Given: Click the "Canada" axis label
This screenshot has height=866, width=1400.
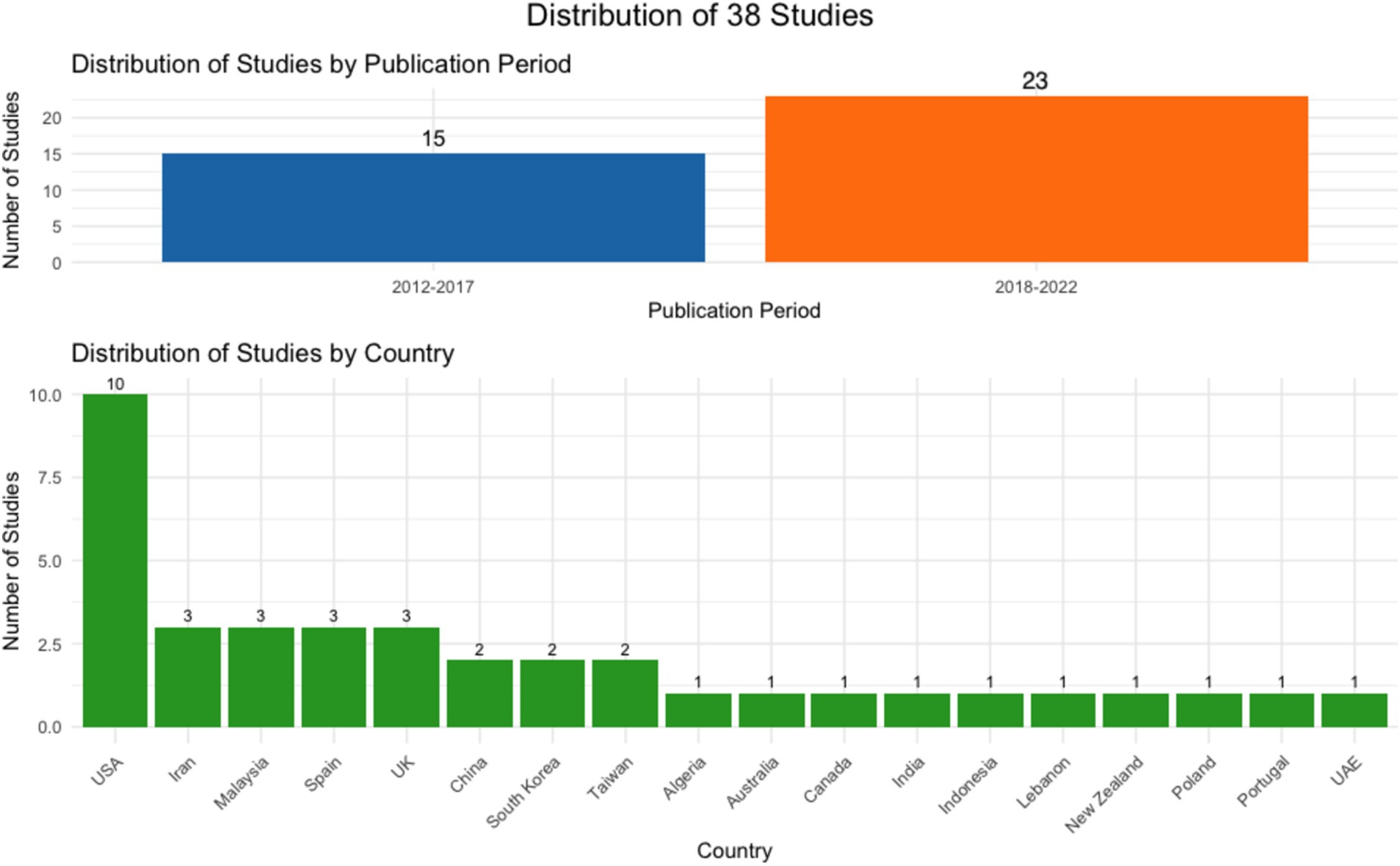Looking at the screenshot, I should click(x=827, y=780).
